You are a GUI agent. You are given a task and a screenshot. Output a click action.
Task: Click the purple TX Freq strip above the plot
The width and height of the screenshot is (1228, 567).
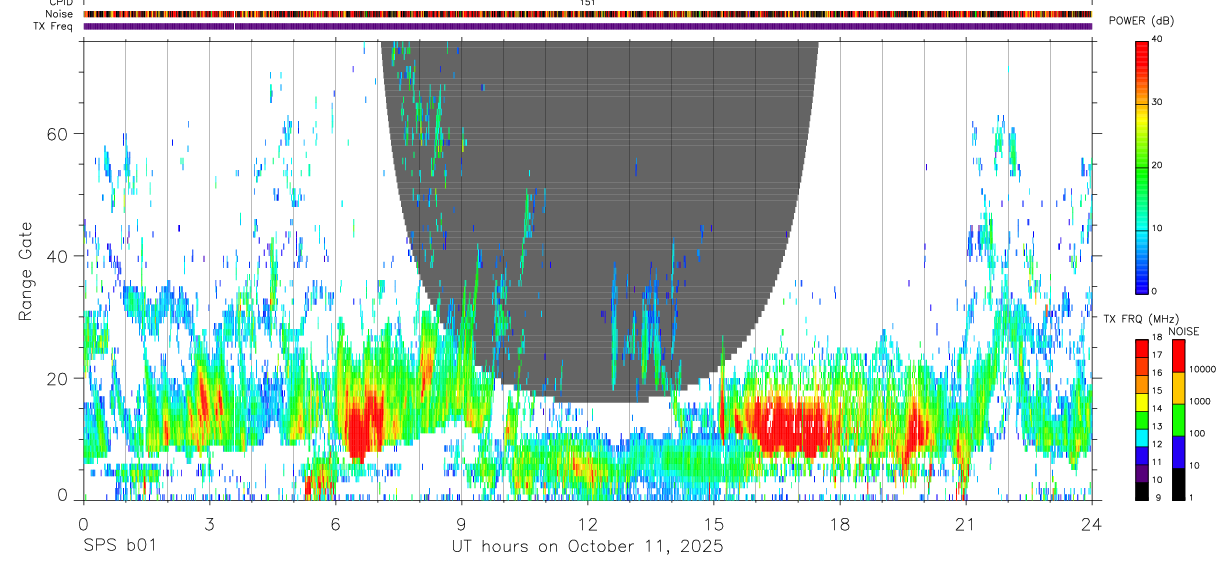(588, 26)
